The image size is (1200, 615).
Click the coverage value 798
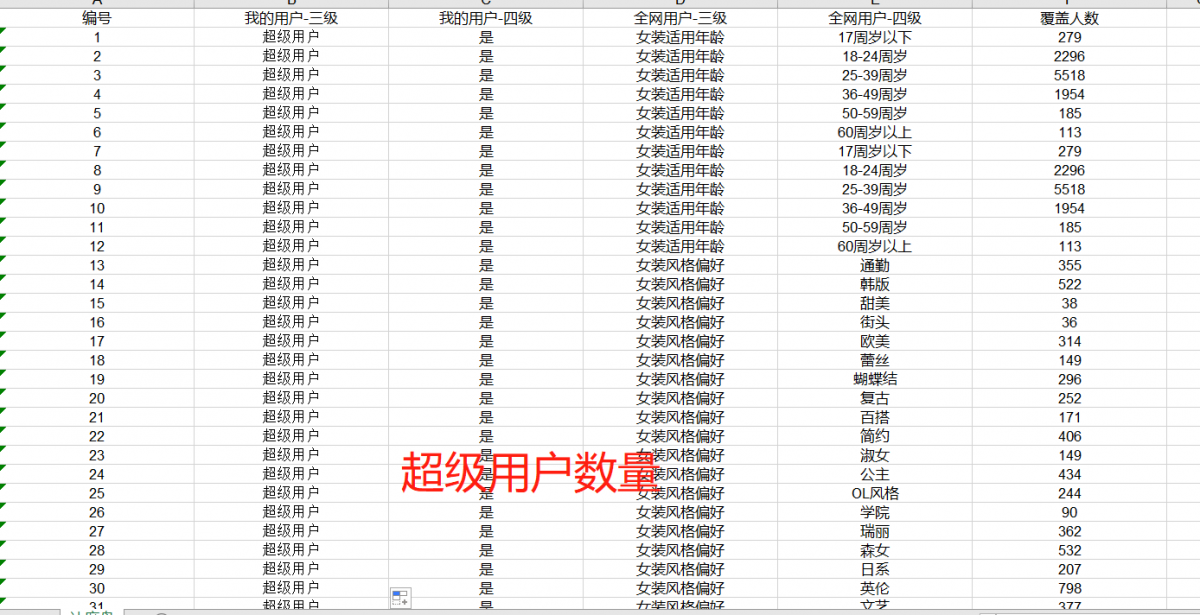click(1069, 588)
